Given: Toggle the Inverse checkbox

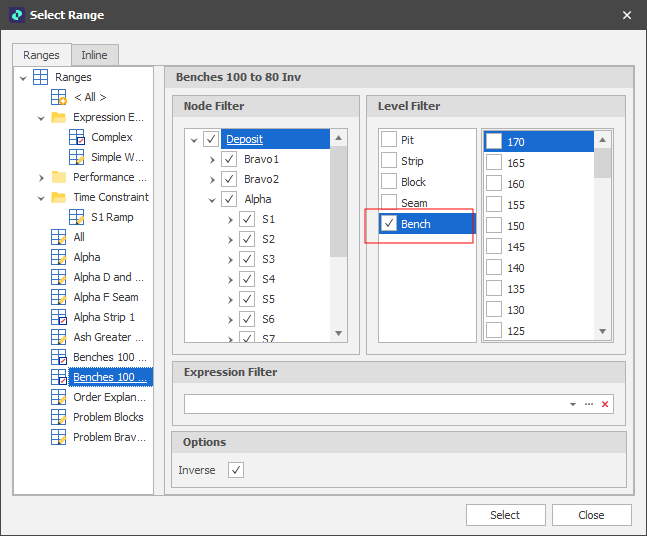Looking at the screenshot, I should point(236,470).
